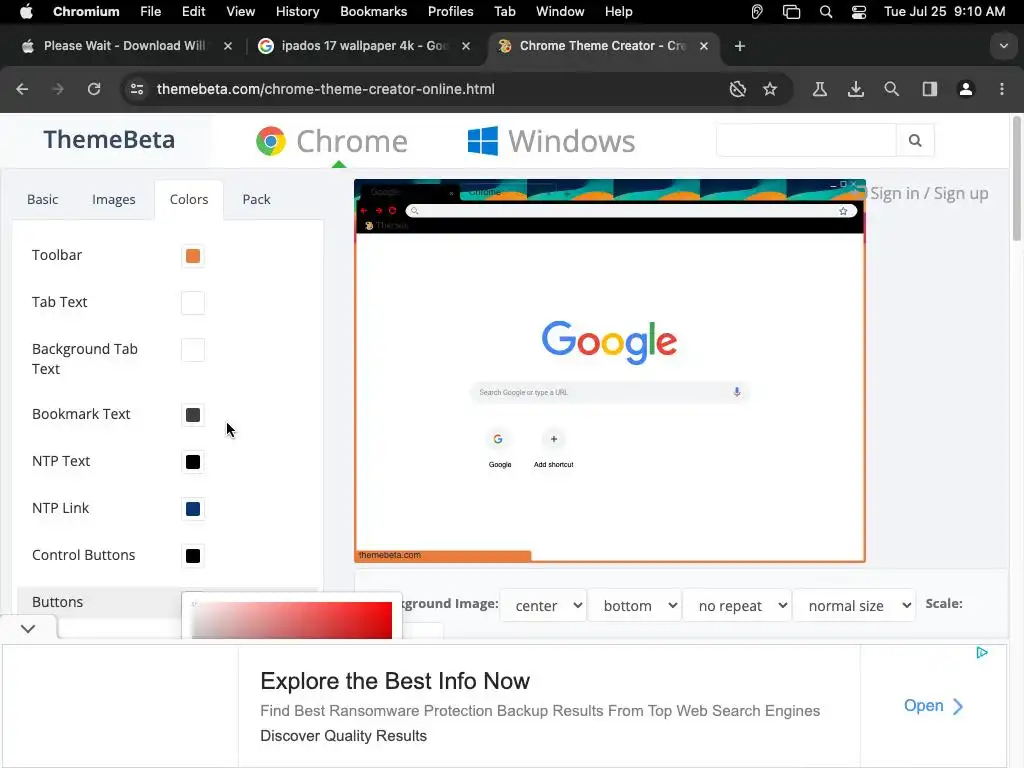Click the toolbar search magnifier icon
The width and height of the screenshot is (1024, 768).
coord(891,89)
